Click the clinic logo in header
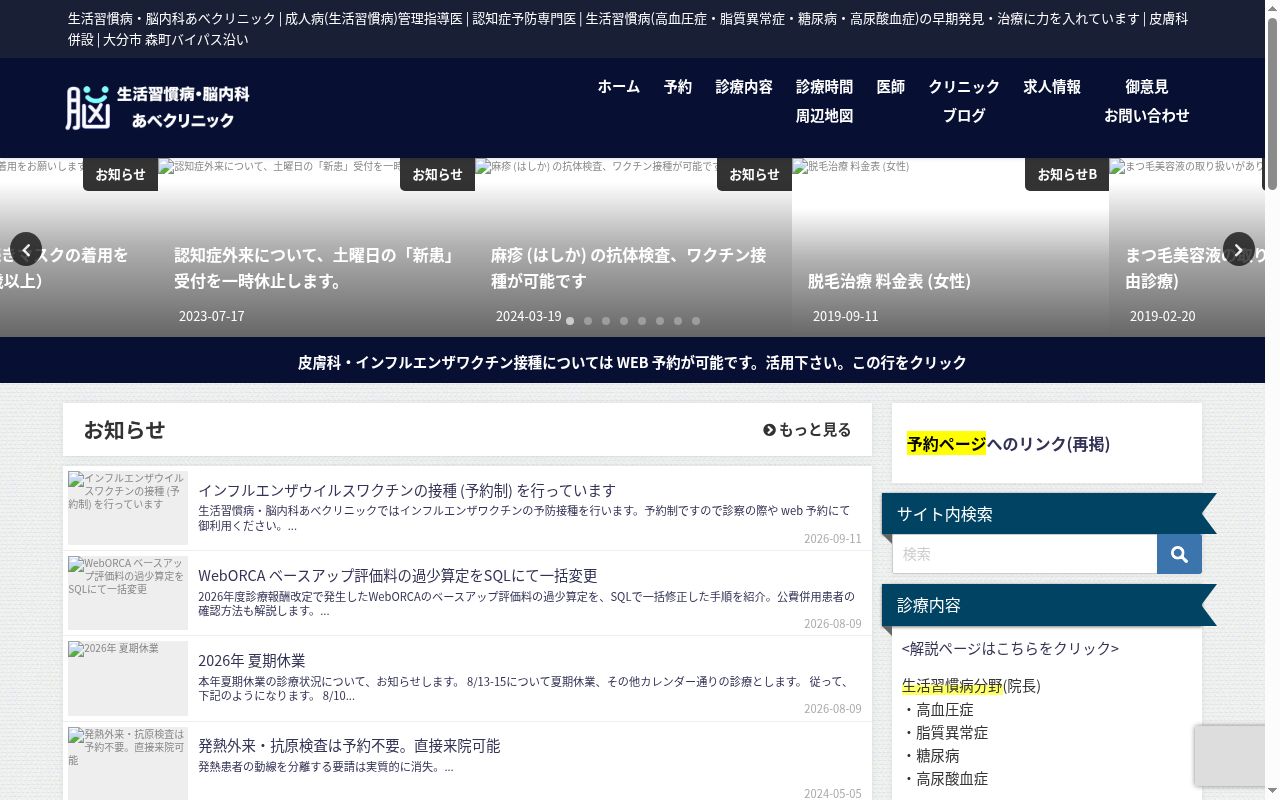The width and height of the screenshot is (1280, 800). tap(157, 107)
